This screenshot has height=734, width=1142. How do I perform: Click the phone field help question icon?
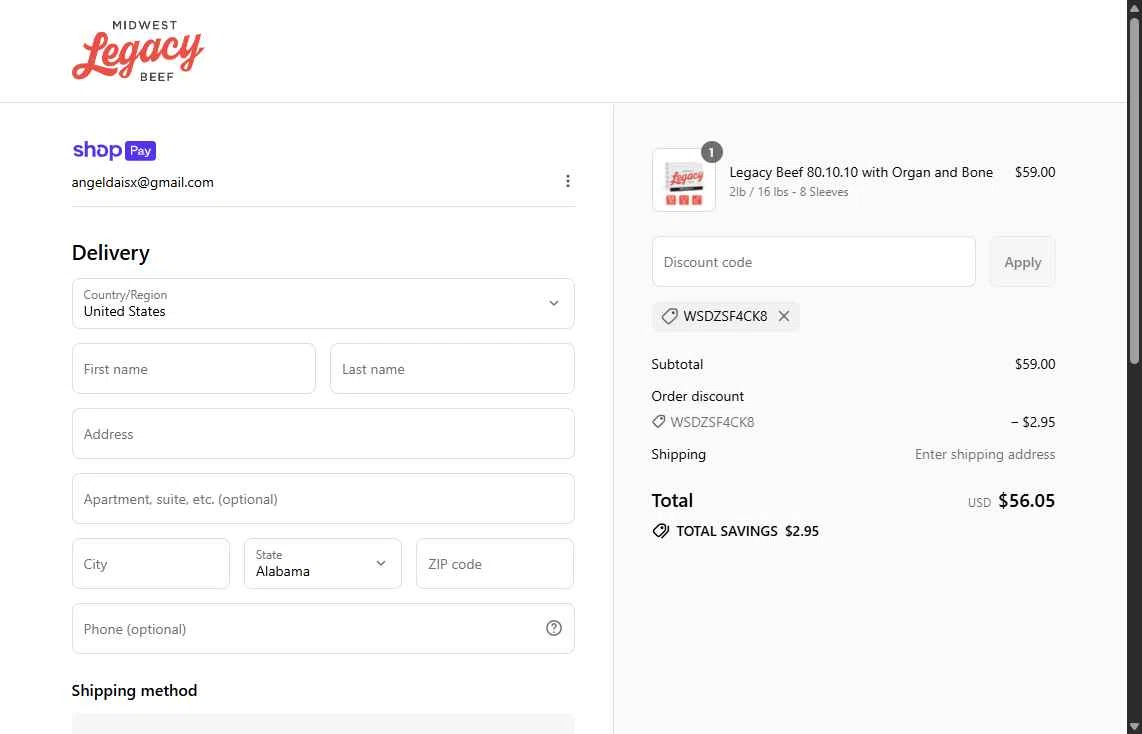[x=554, y=628]
